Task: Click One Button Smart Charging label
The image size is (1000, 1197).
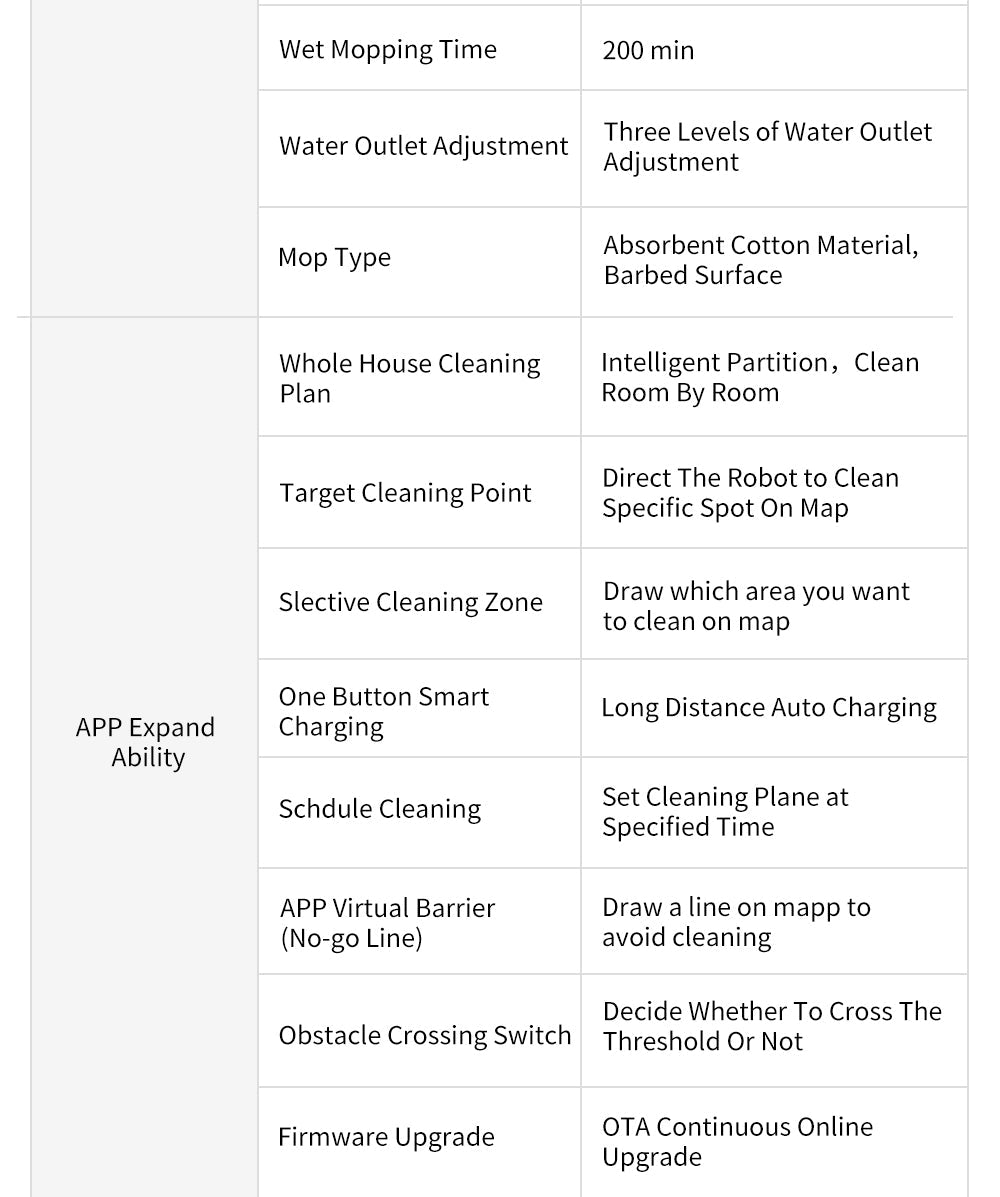Action: [x=383, y=711]
